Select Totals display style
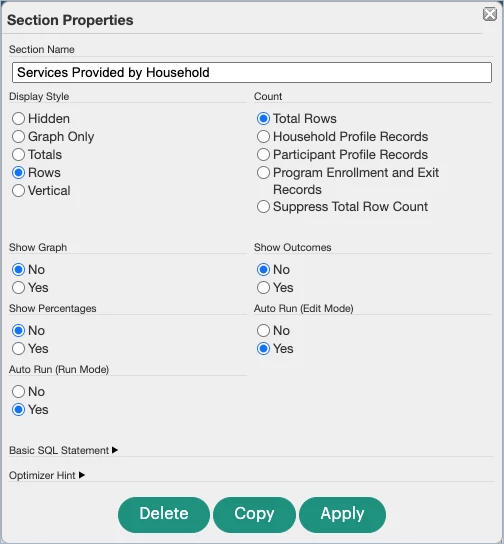The height and width of the screenshot is (544, 504). [x=18, y=155]
